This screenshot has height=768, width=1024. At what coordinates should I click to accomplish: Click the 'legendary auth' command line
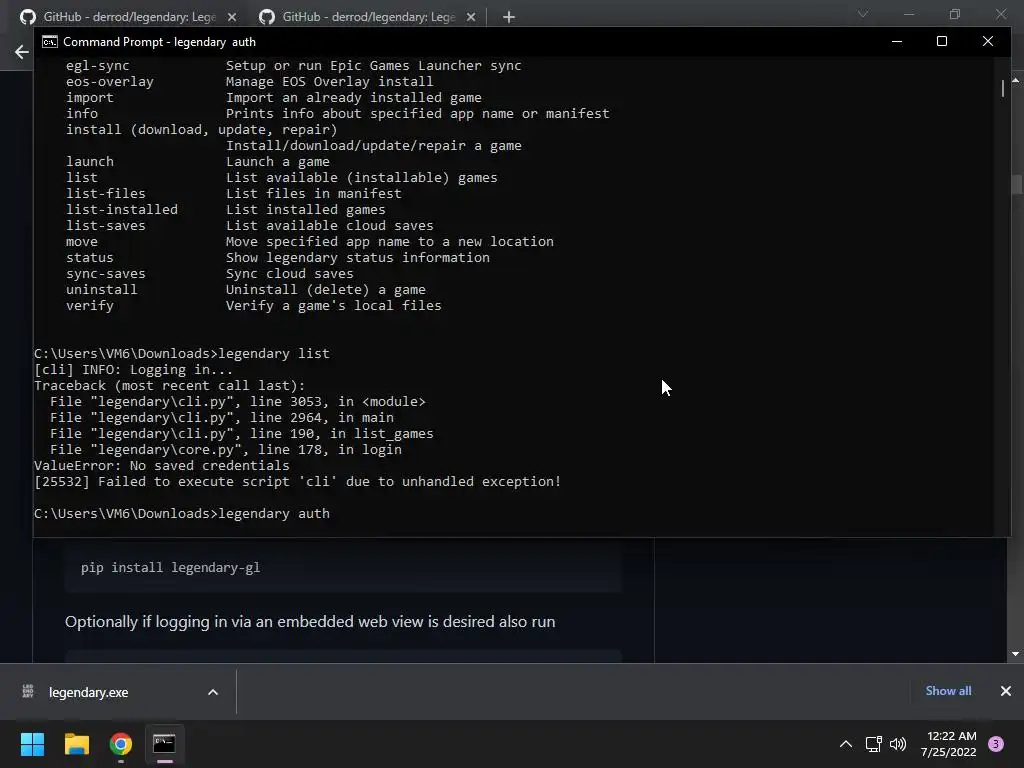click(x=182, y=513)
